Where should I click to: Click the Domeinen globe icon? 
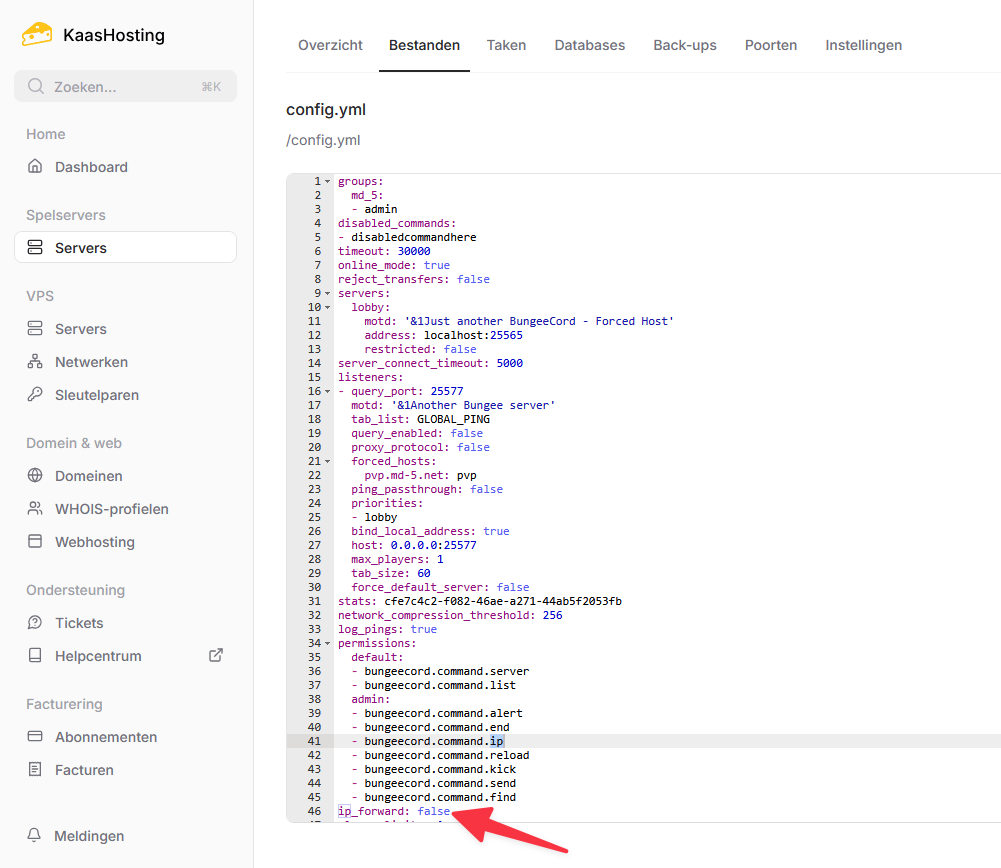(36, 476)
